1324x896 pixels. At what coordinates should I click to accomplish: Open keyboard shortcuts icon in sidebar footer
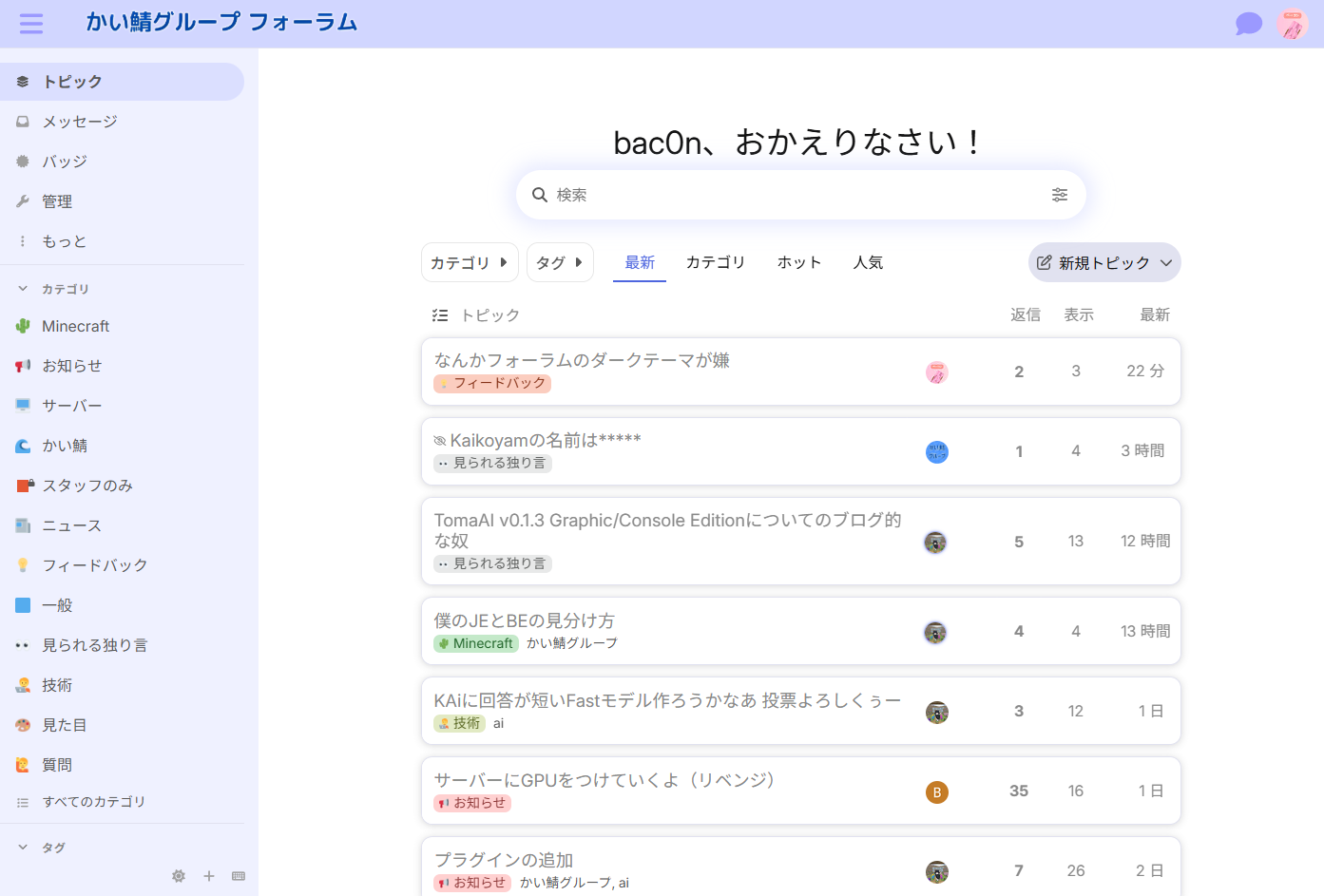239,876
